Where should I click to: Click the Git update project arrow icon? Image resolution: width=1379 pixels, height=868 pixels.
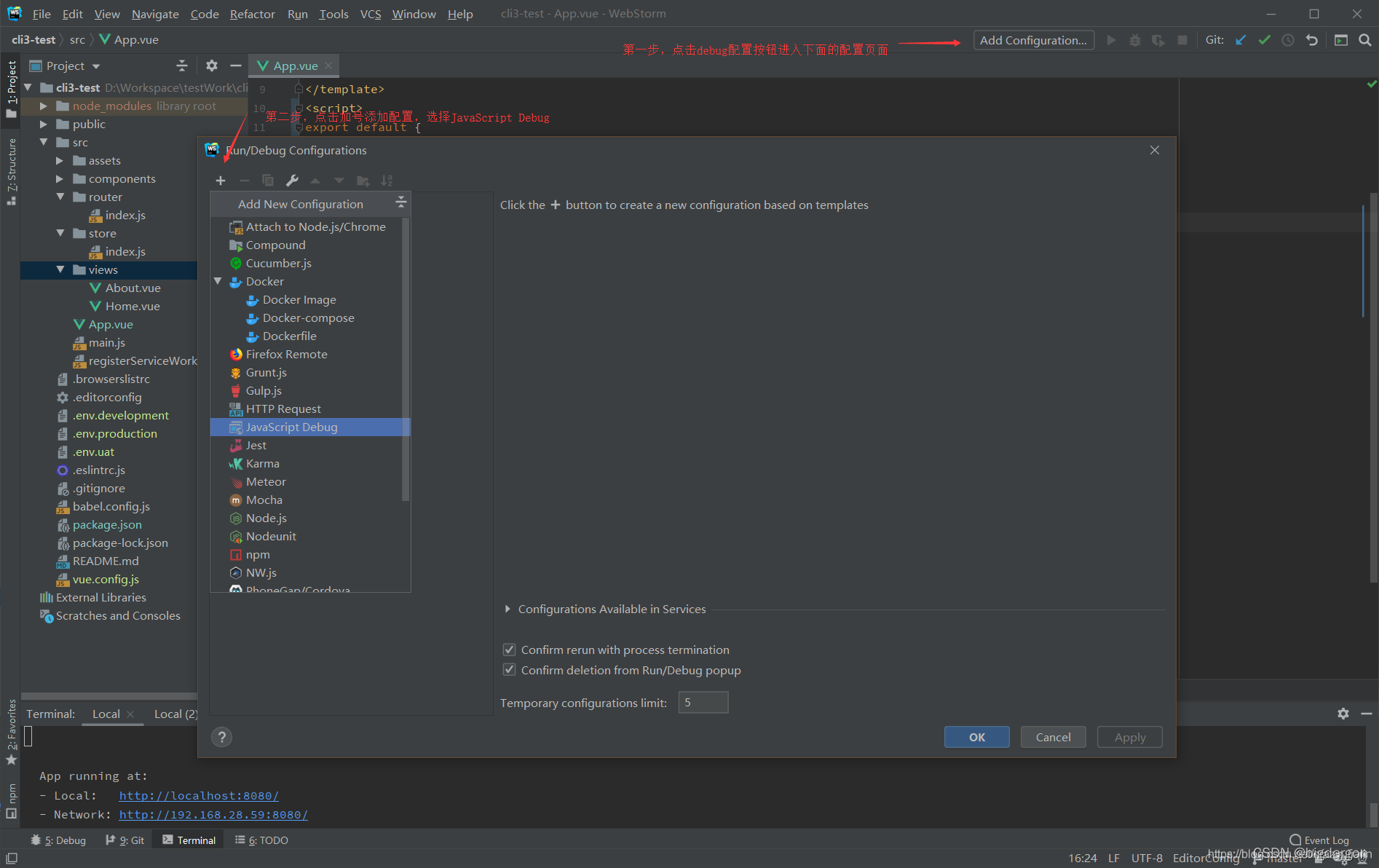[1240, 40]
